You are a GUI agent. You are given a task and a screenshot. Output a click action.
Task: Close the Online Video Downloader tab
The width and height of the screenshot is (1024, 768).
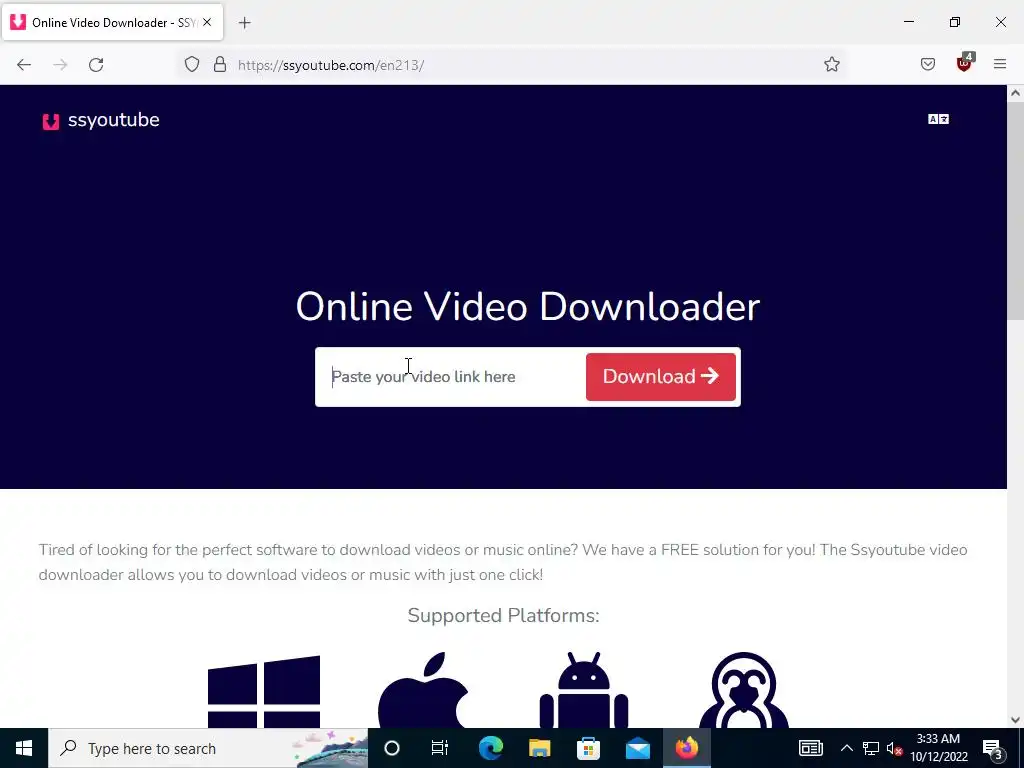click(x=207, y=22)
